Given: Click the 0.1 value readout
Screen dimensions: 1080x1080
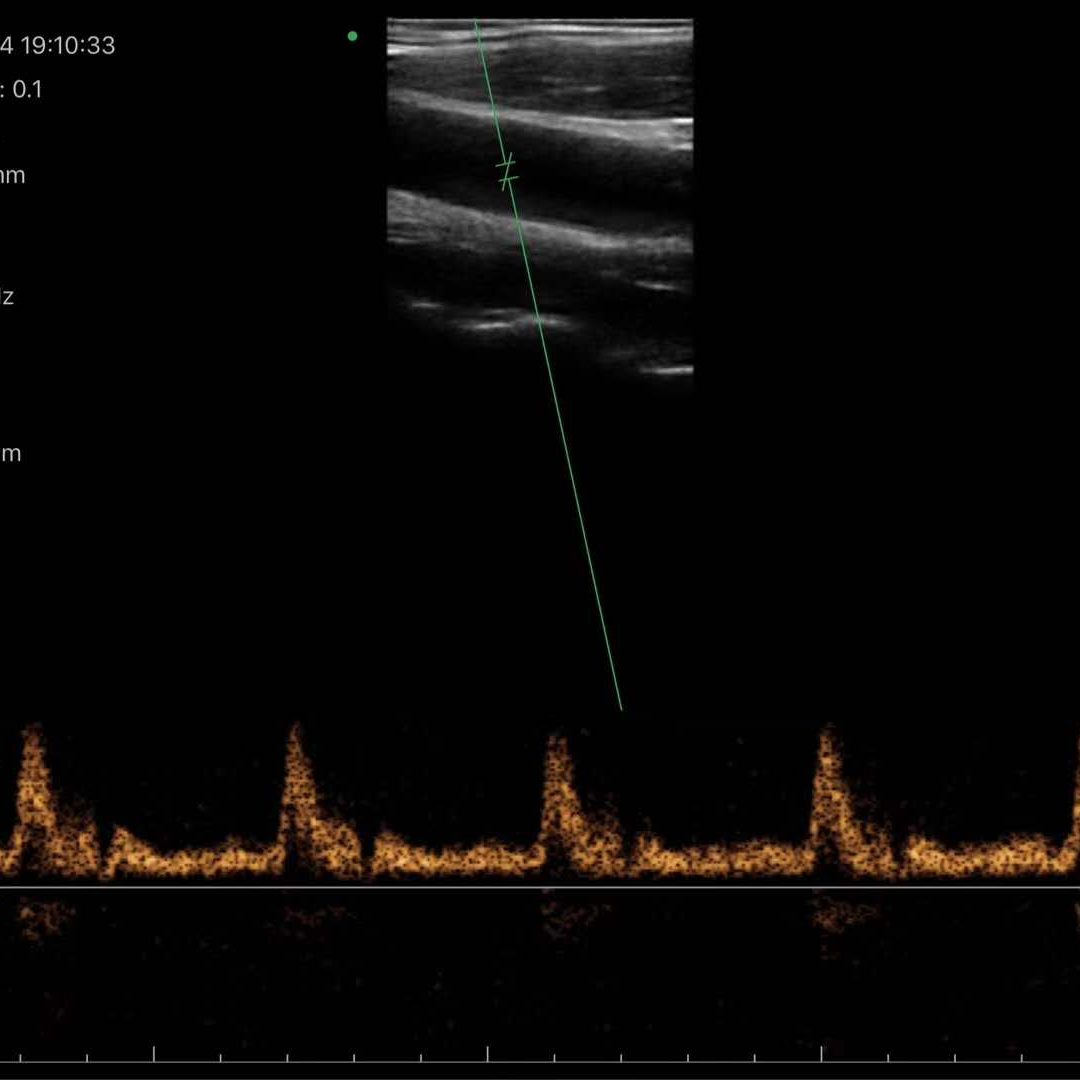Looking at the screenshot, I should (x=28, y=90).
